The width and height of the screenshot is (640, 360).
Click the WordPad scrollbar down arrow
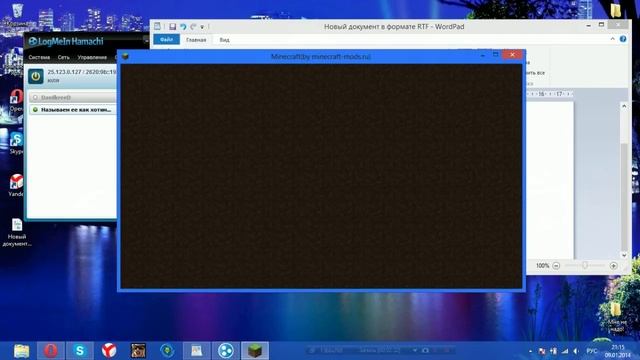pyautogui.click(x=624, y=255)
